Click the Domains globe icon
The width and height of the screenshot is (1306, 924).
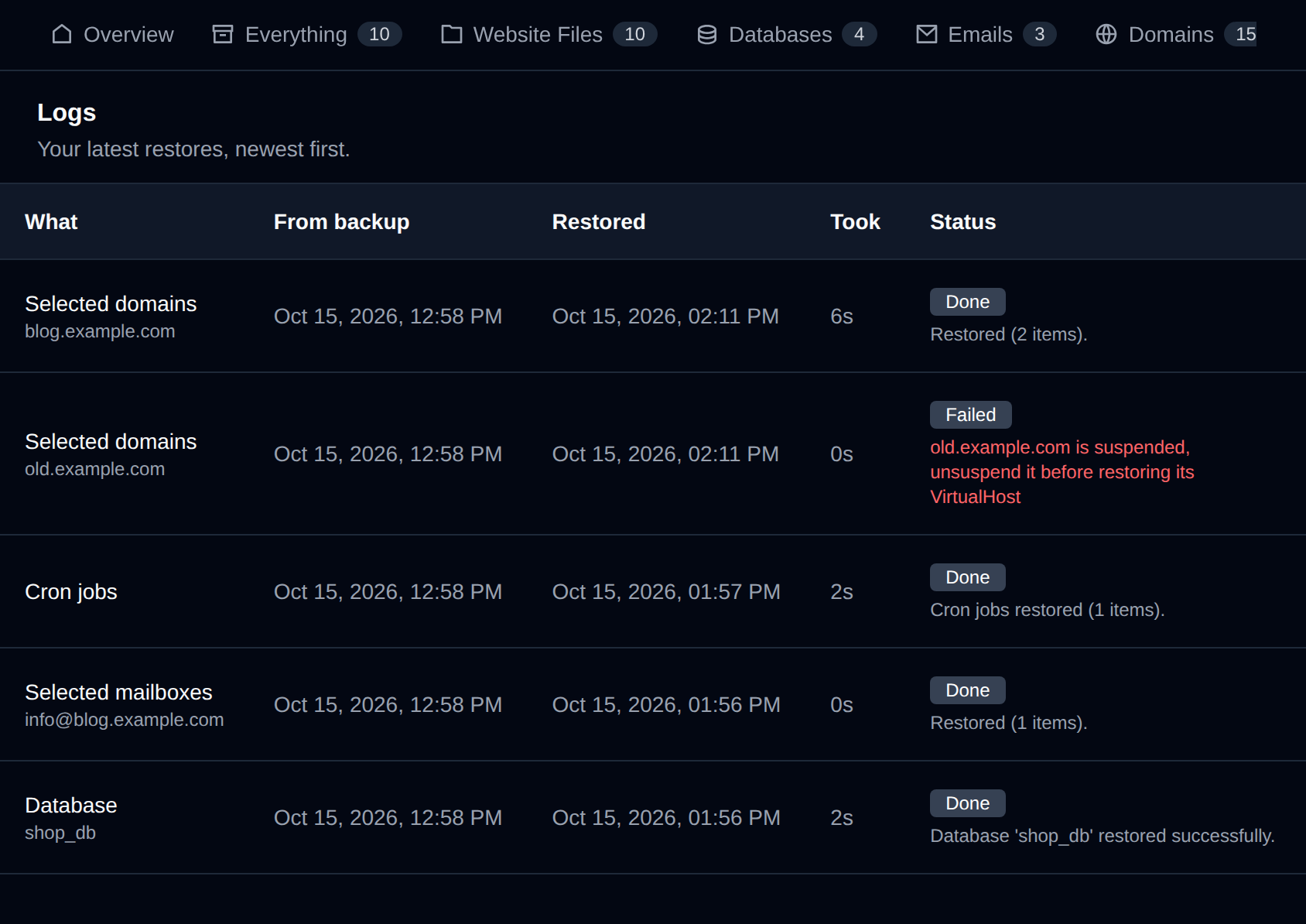click(x=1106, y=34)
